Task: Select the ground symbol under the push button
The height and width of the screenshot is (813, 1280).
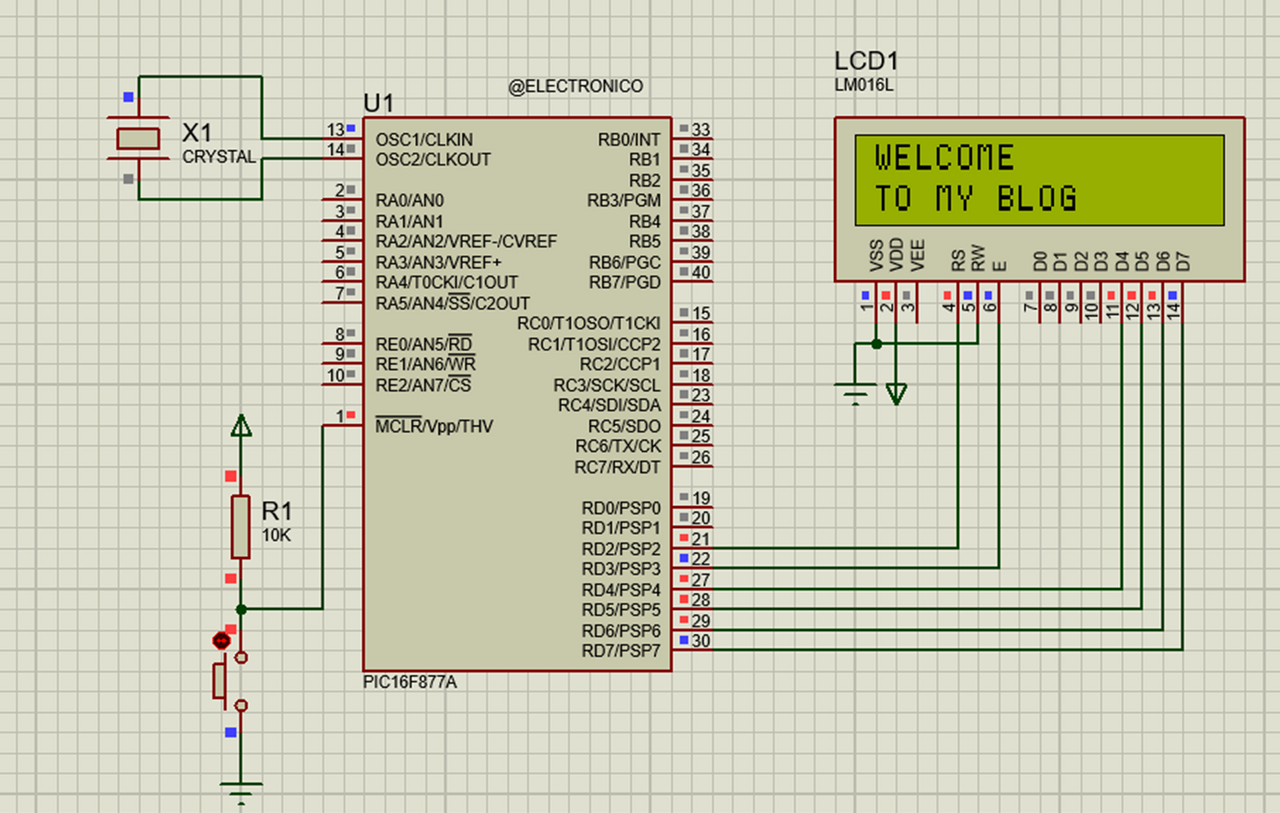Action: click(240, 793)
